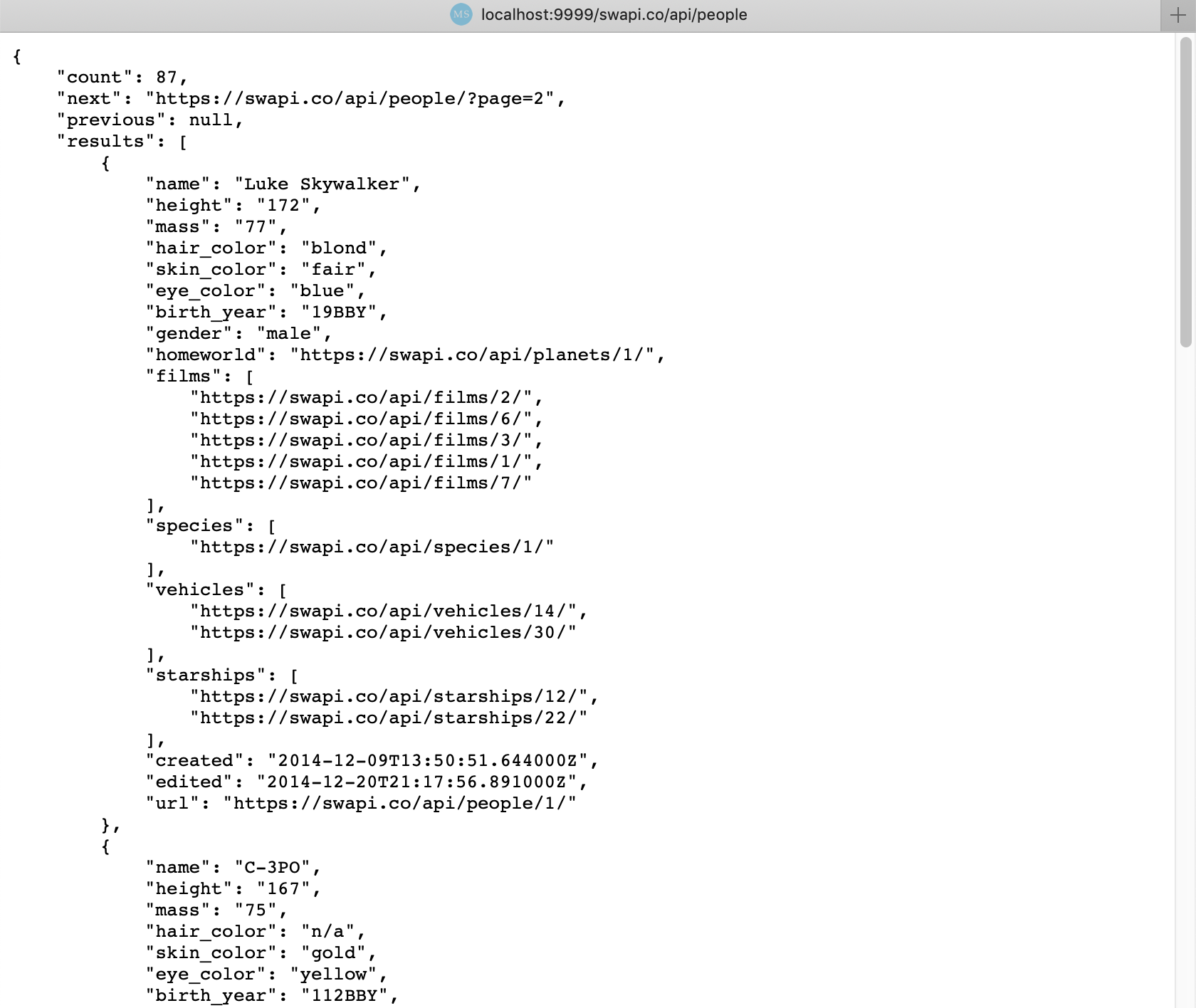The height and width of the screenshot is (1008, 1196).
Task: Click the height value "167"
Action: point(283,888)
